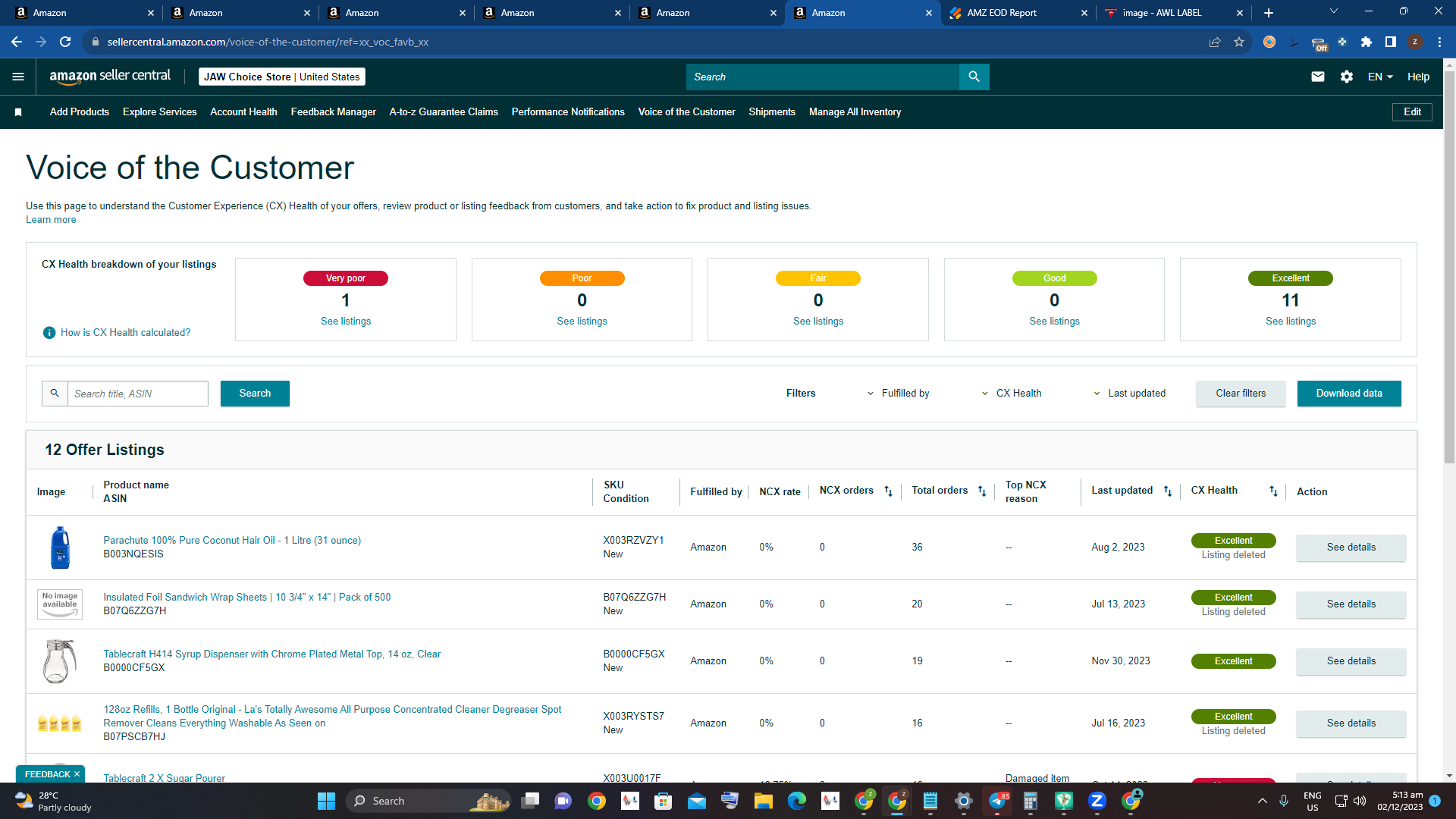See details for Parachute Coconut Hair Oil
This screenshot has width=1456, height=819.
[1351, 548]
